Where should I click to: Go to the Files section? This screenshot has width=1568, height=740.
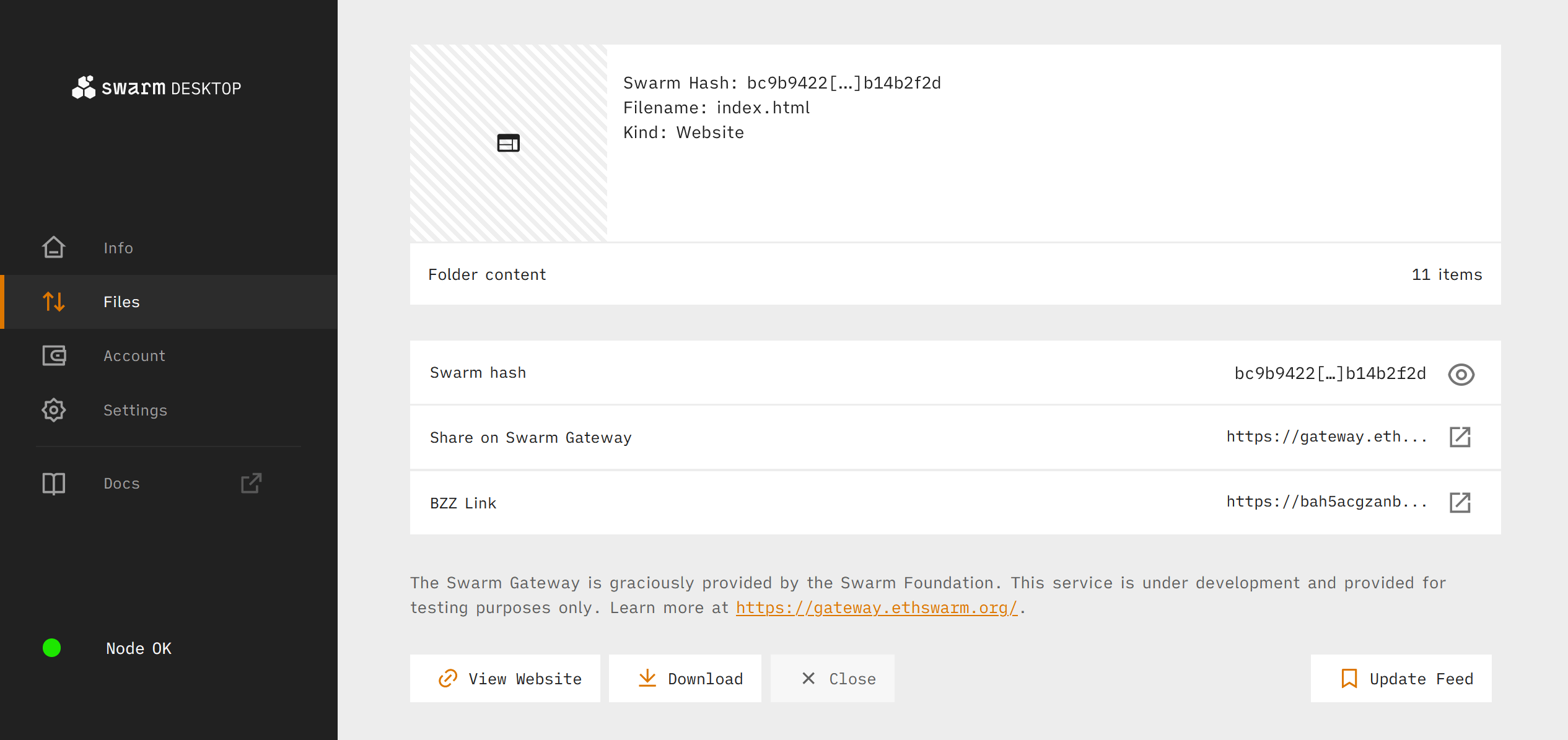click(169, 302)
